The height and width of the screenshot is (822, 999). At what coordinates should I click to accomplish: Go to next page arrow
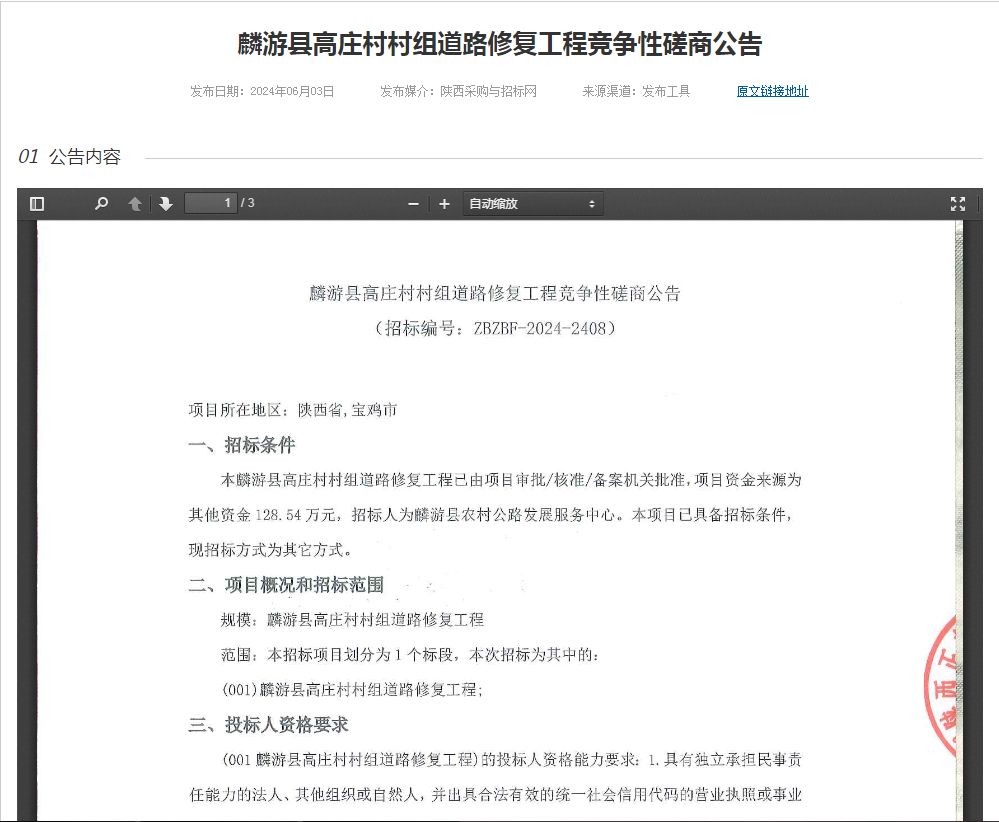[x=166, y=204]
